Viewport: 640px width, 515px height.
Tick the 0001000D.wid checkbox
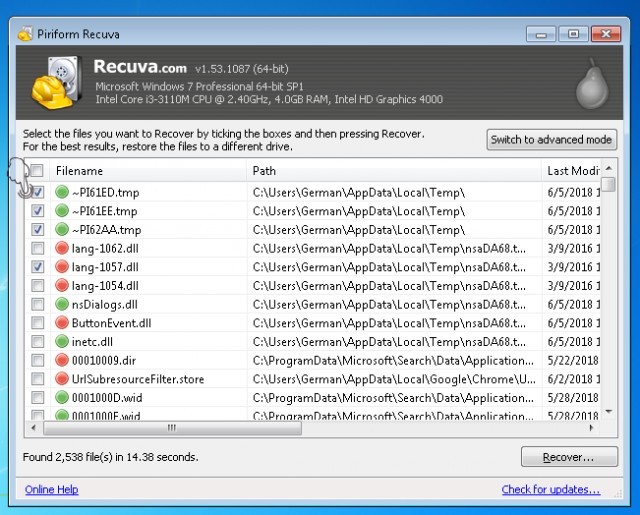[x=38, y=397]
